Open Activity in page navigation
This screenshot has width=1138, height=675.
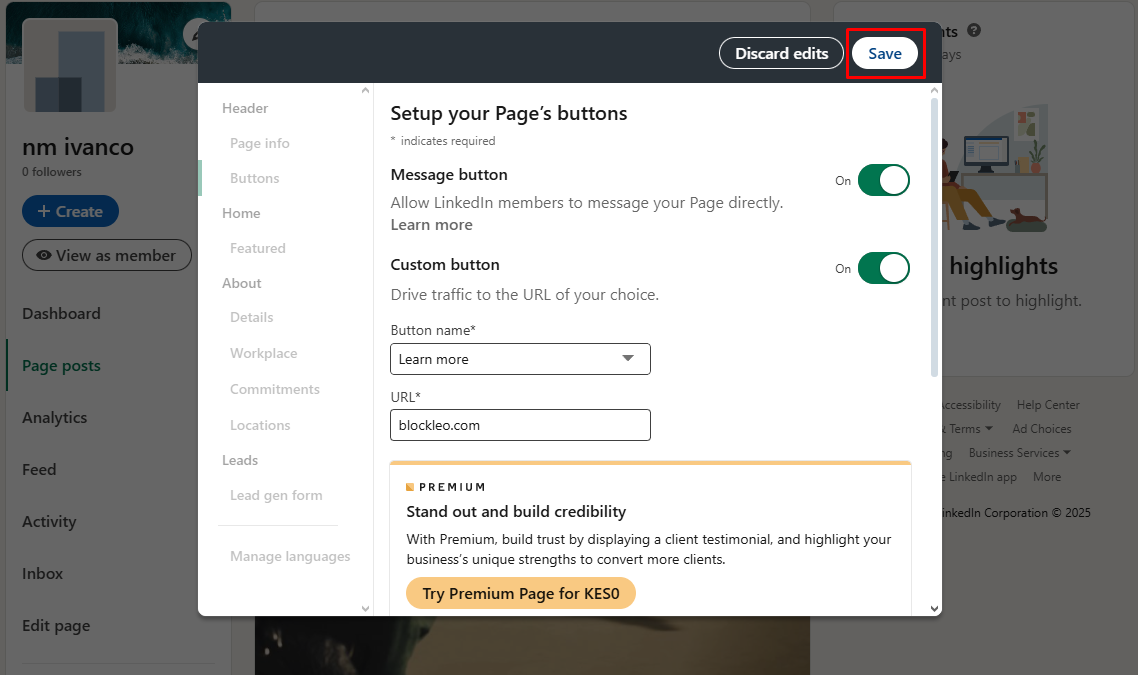point(49,522)
